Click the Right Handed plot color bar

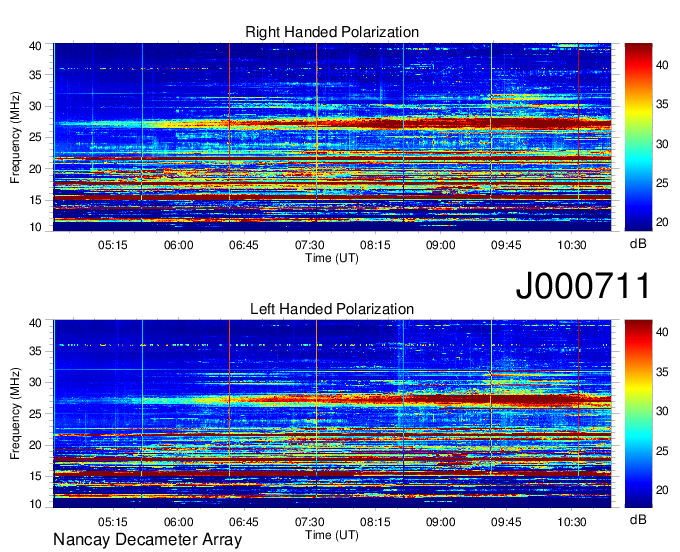638,137
